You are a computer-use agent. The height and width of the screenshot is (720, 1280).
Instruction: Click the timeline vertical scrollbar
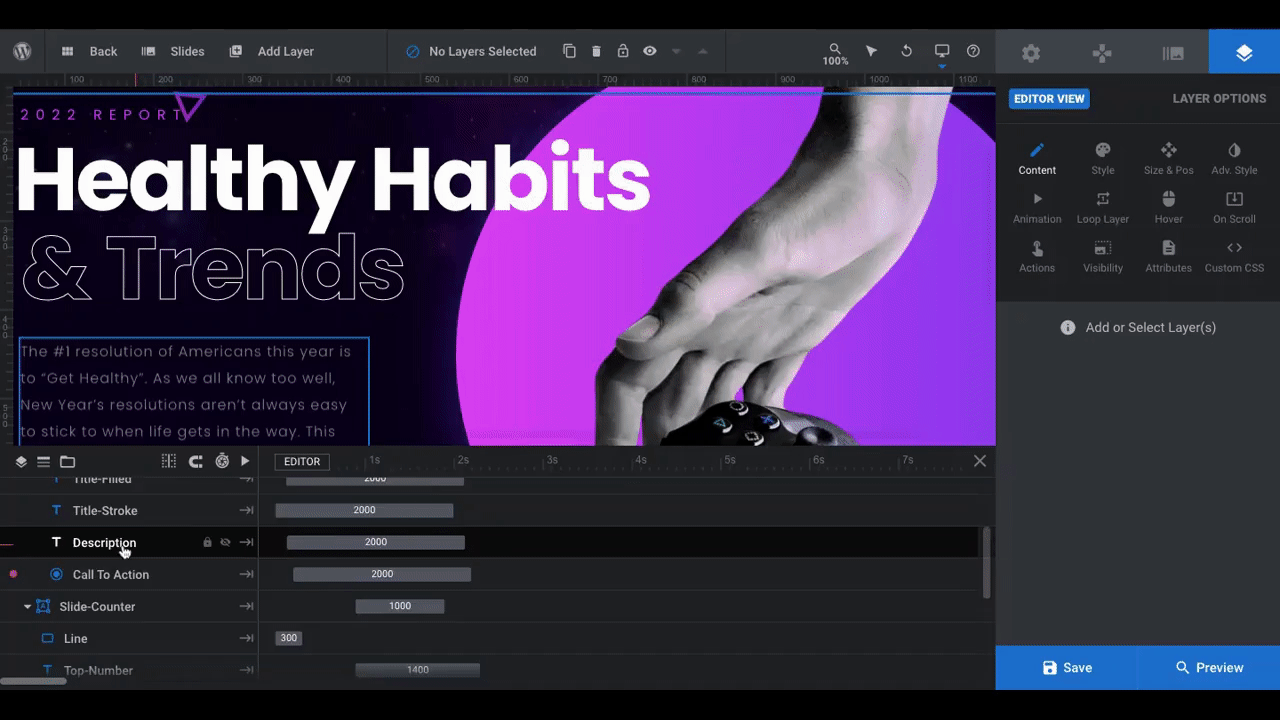pos(987,563)
